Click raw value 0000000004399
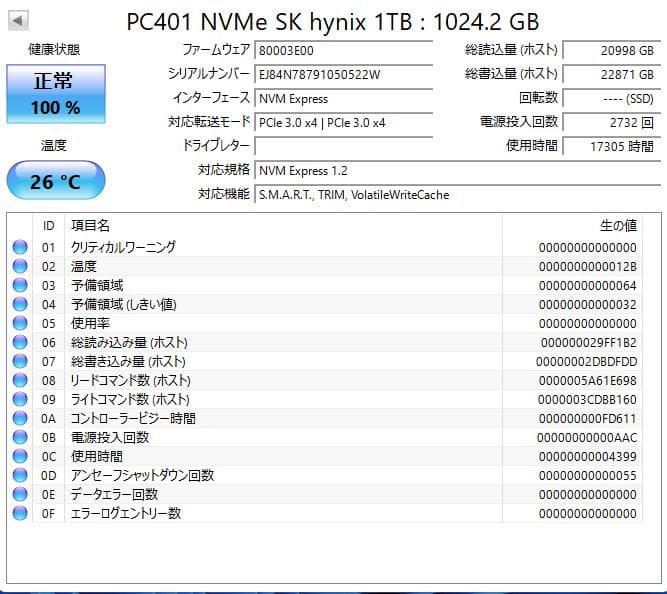This screenshot has width=667, height=594. pyautogui.click(x=587, y=457)
